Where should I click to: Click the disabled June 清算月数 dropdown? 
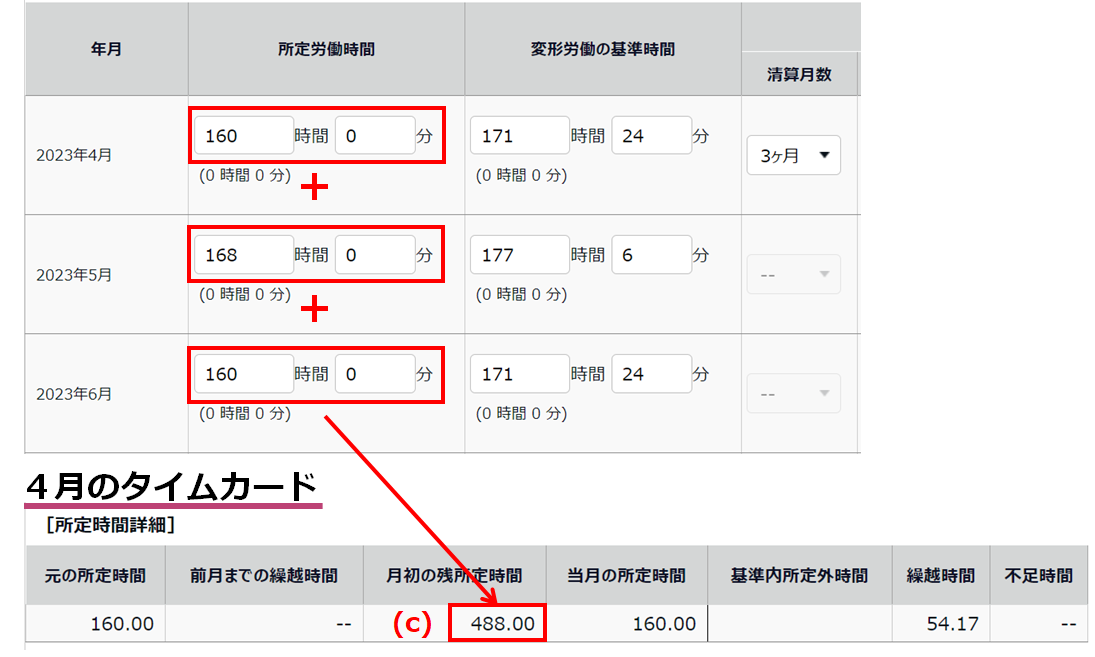click(794, 393)
